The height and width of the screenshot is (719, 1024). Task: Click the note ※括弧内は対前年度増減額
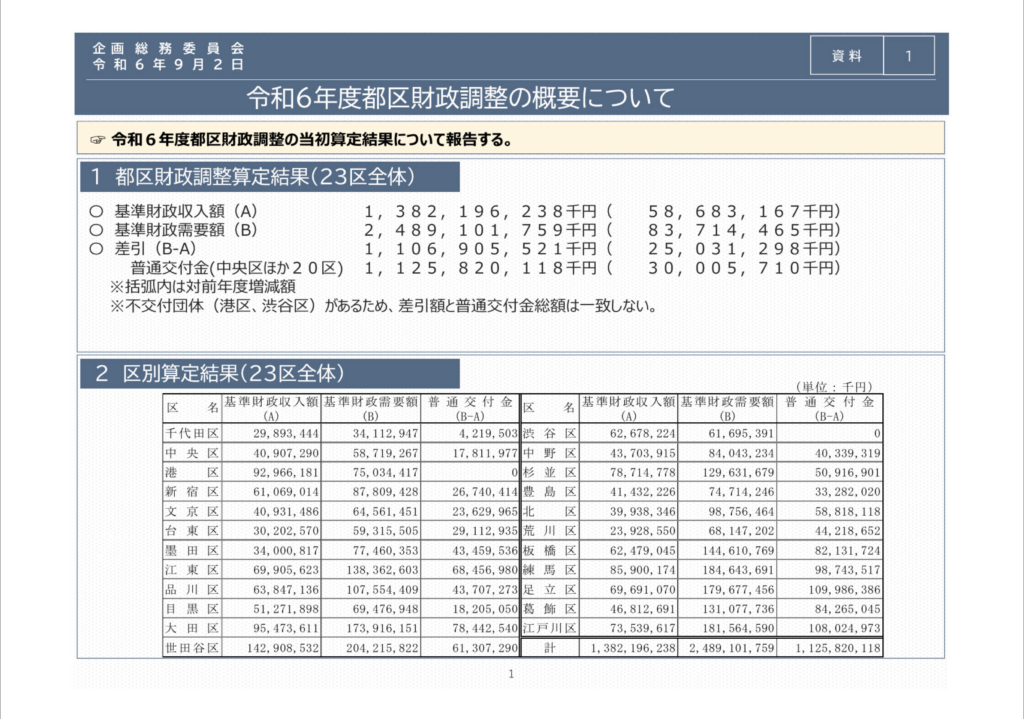tap(203, 287)
